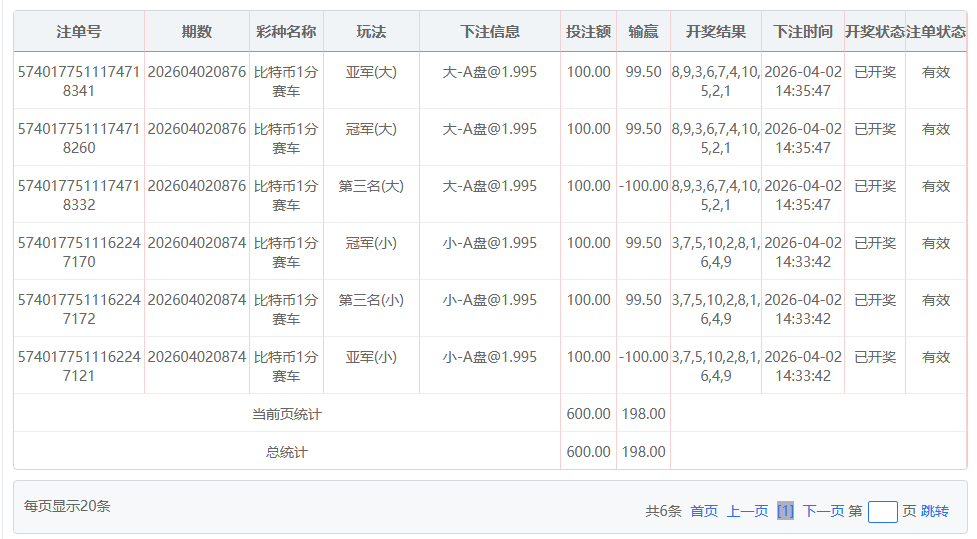977x539 pixels.
Task: Click the 期数 column header
Action: pyautogui.click(x=197, y=32)
